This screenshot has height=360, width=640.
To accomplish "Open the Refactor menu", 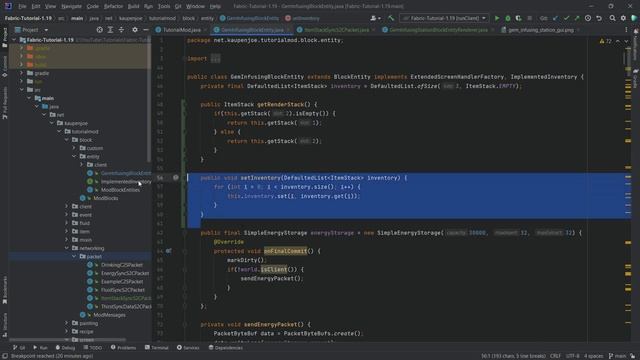I will pyautogui.click(x=113, y=6).
